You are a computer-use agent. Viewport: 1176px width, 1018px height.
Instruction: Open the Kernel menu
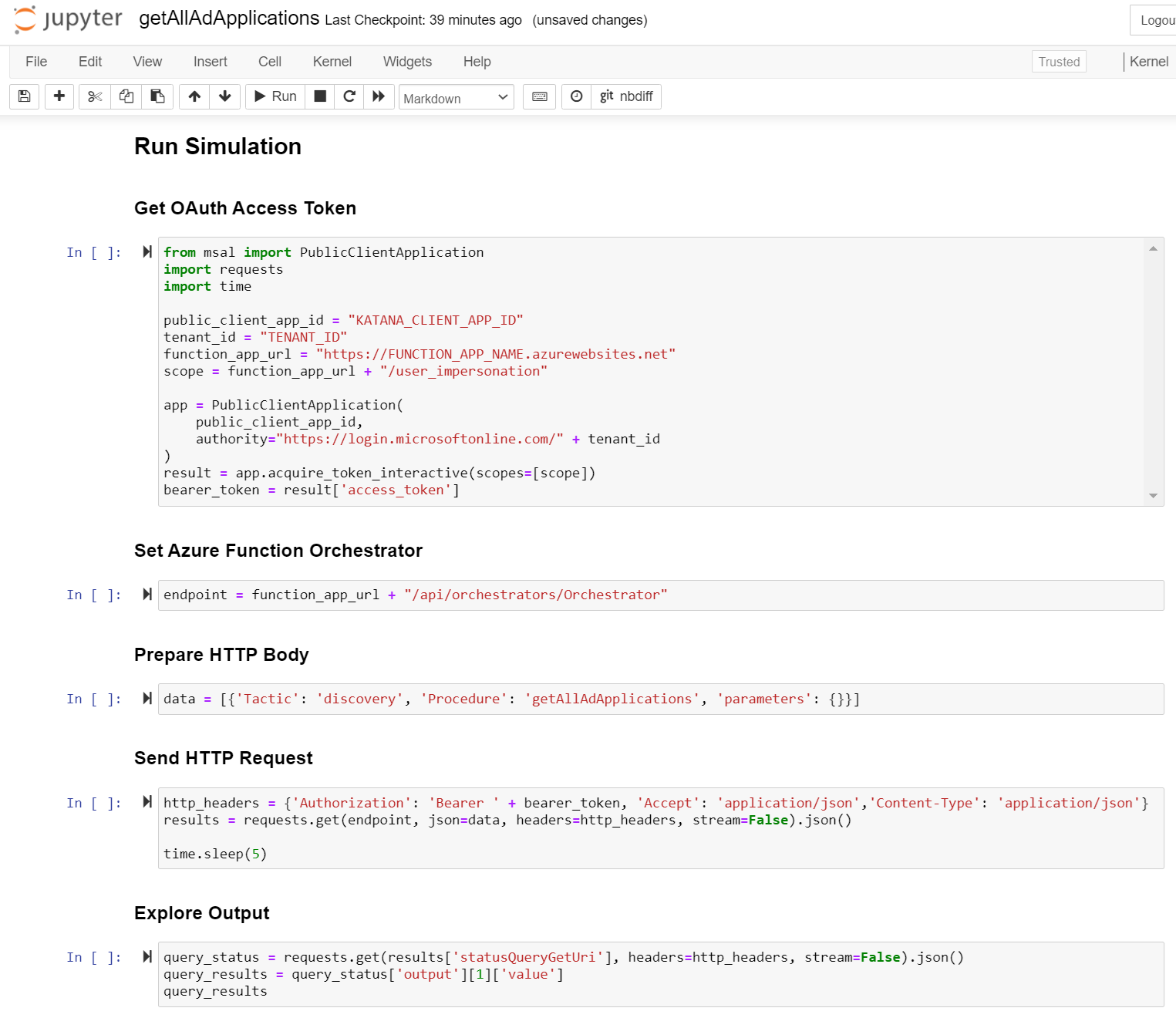(x=332, y=62)
